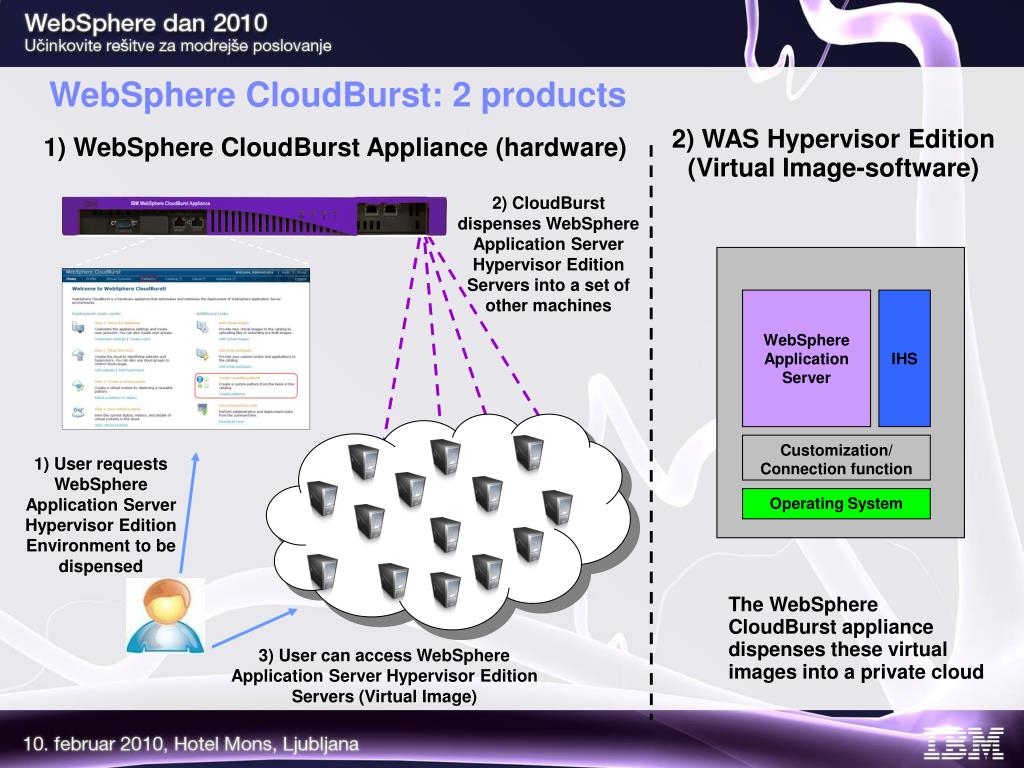Open the Patterns tab in CloudBurst console

point(148,279)
